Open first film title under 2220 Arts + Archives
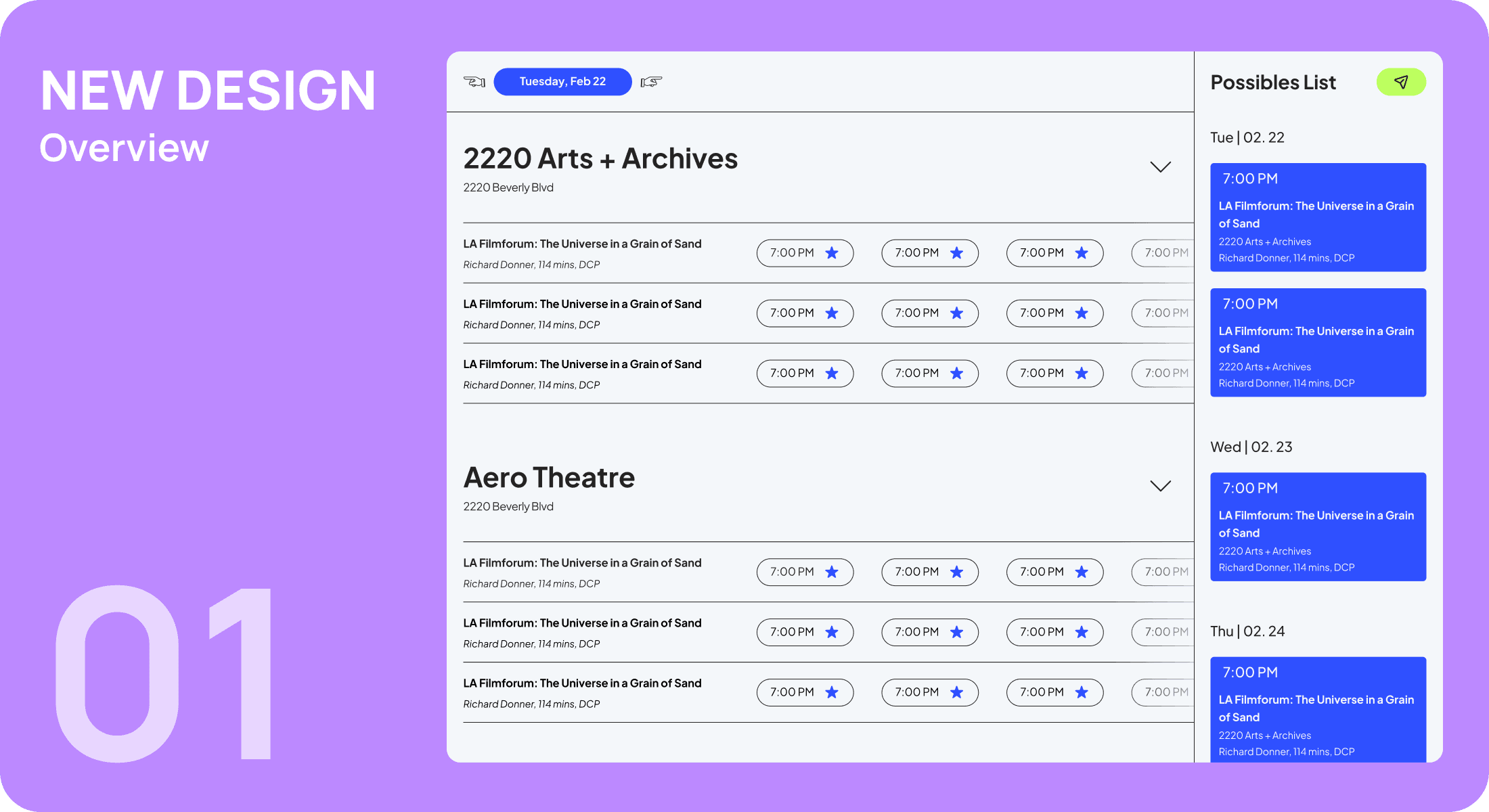The height and width of the screenshot is (812, 1489). pyautogui.click(x=582, y=244)
